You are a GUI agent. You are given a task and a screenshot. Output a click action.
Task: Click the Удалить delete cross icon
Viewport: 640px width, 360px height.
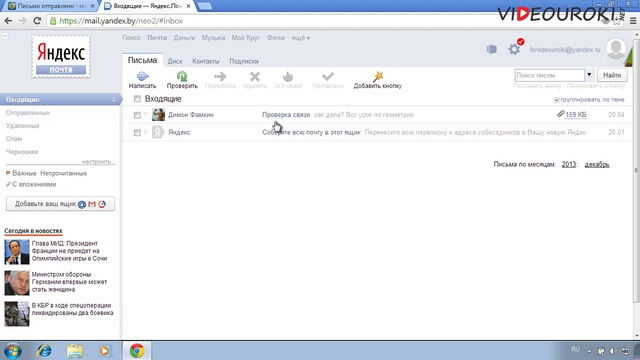click(x=255, y=76)
